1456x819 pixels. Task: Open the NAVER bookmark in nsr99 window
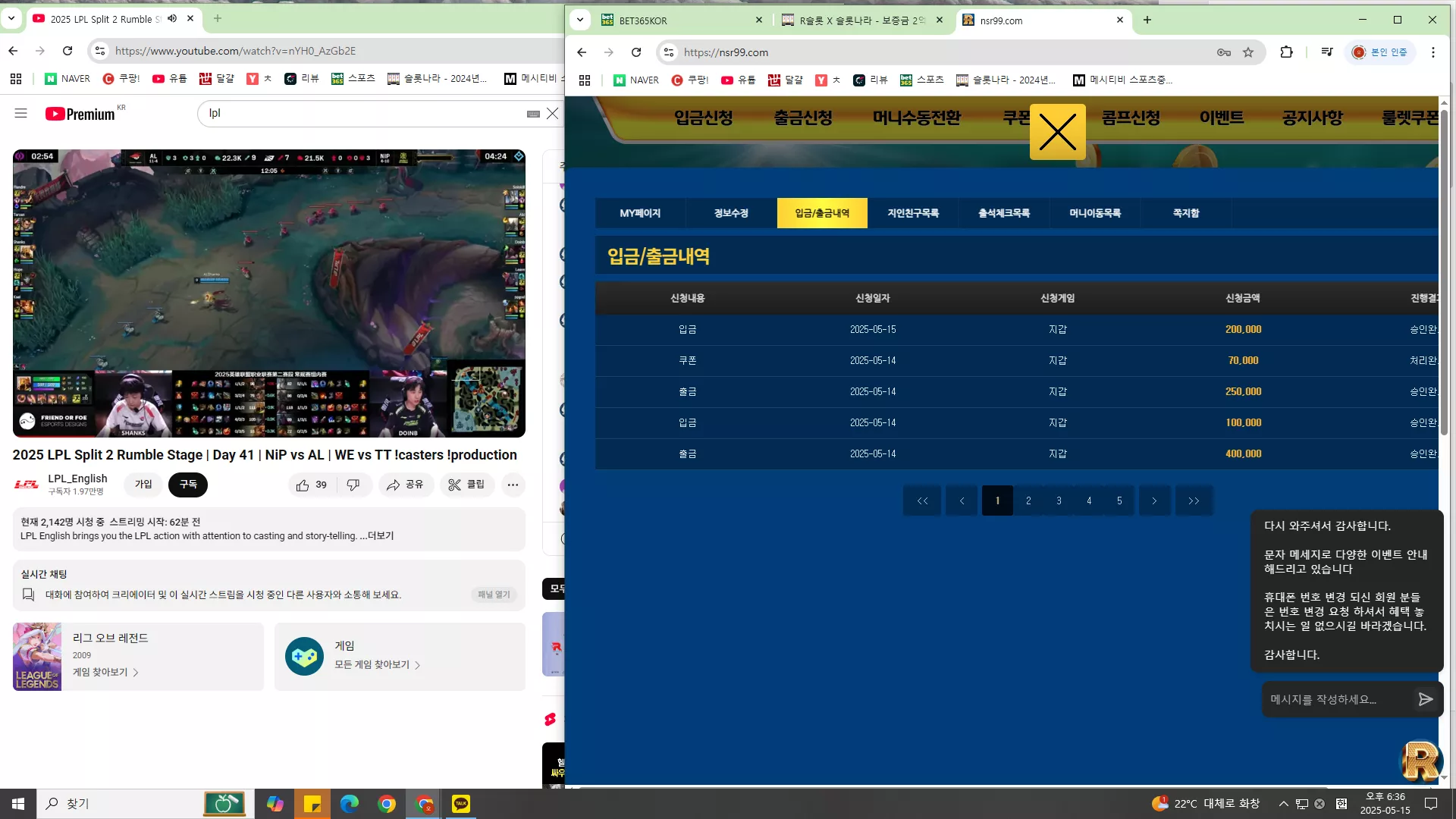coord(635,80)
